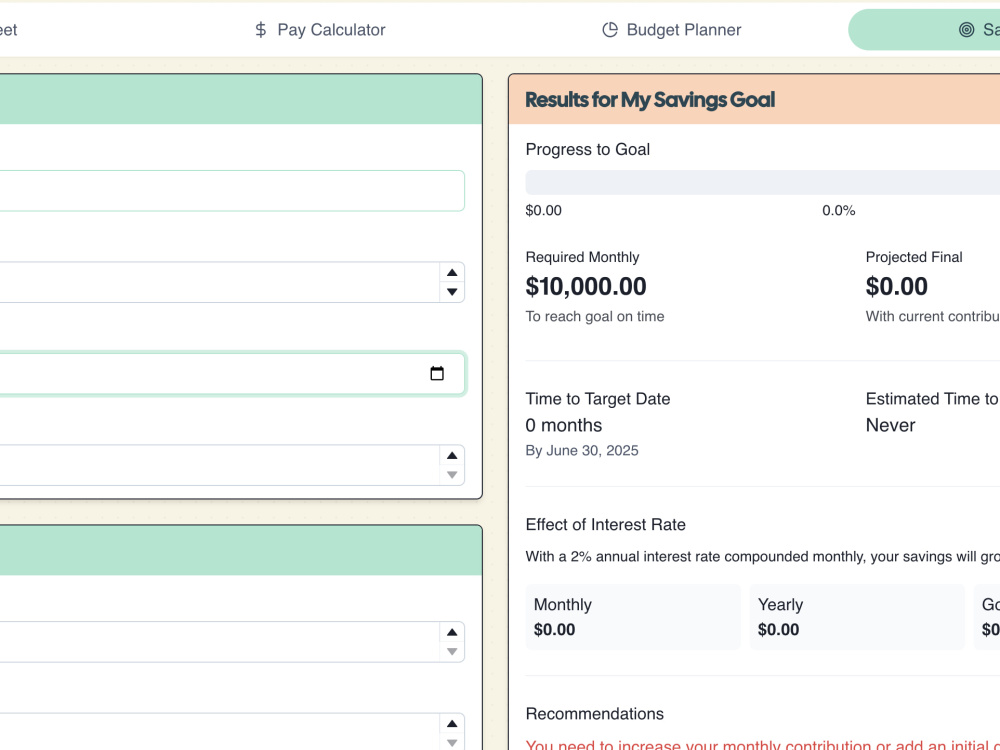The width and height of the screenshot is (1000, 750).
Task: Select the green highlighted savings tab
Action: click(x=924, y=30)
